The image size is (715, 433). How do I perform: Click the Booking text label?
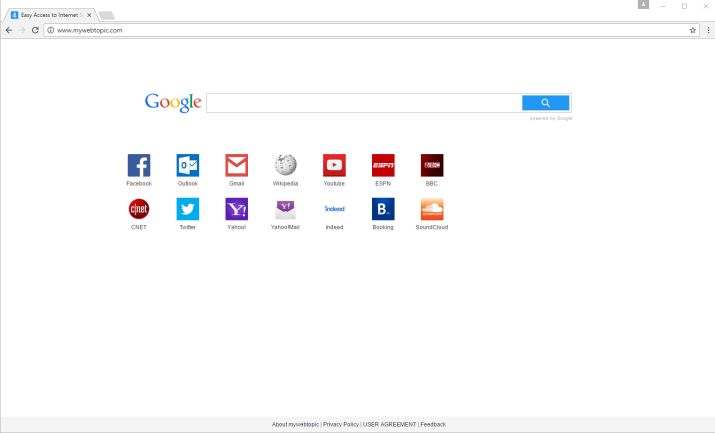point(383,227)
